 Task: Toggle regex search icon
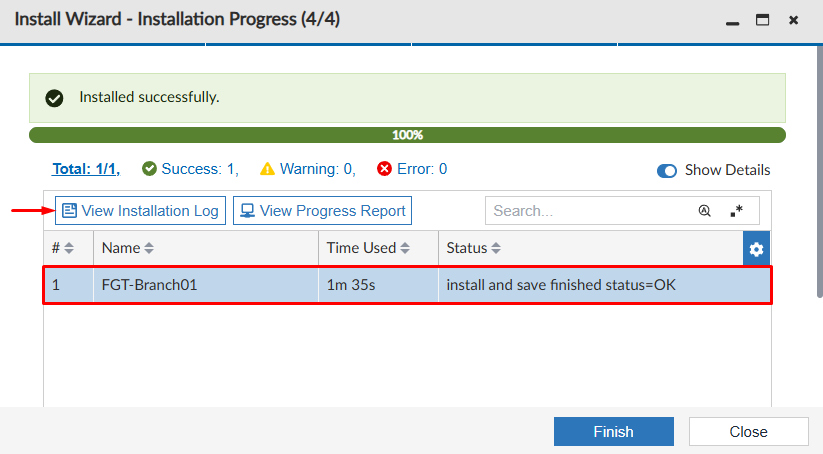[736, 211]
